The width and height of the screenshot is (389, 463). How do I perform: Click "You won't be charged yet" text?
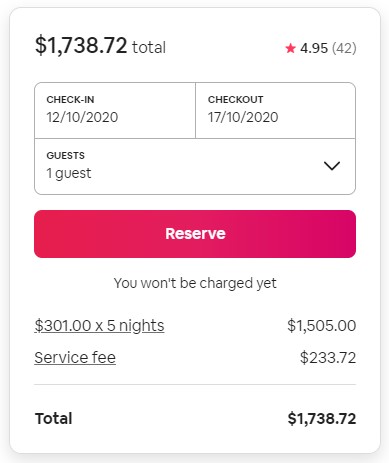coord(195,283)
